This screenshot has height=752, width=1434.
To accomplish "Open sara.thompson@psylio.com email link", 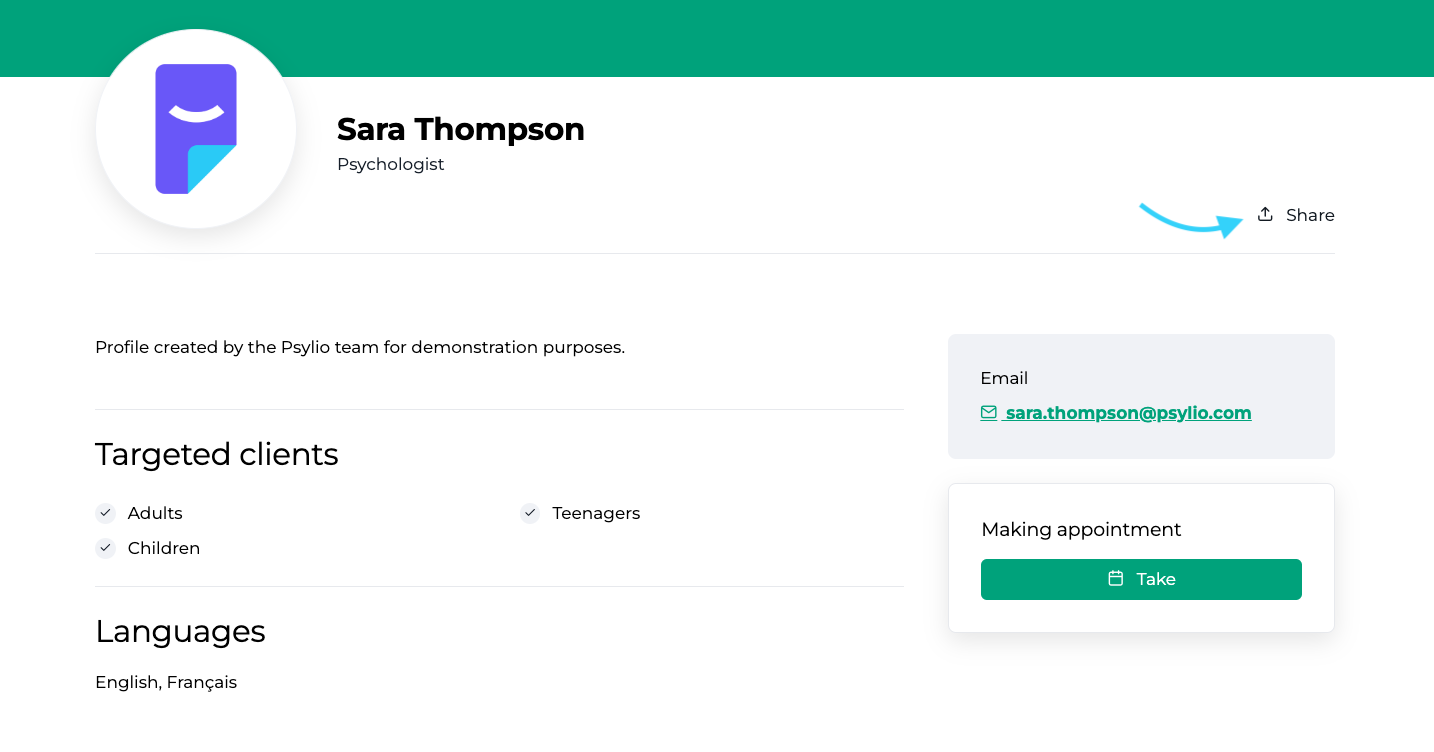I will [1128, 413].
